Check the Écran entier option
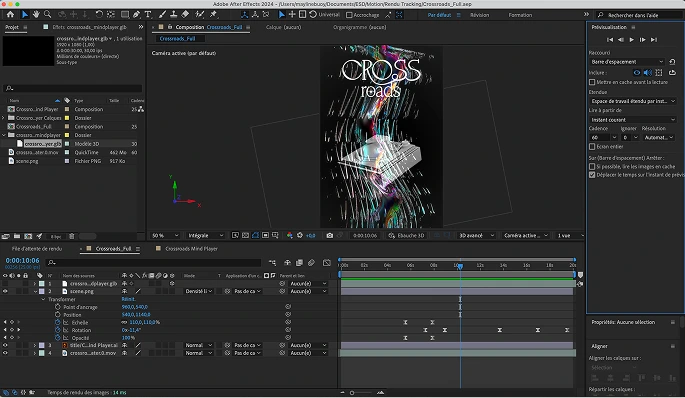 pyautogui.click(x=592, y=147)
